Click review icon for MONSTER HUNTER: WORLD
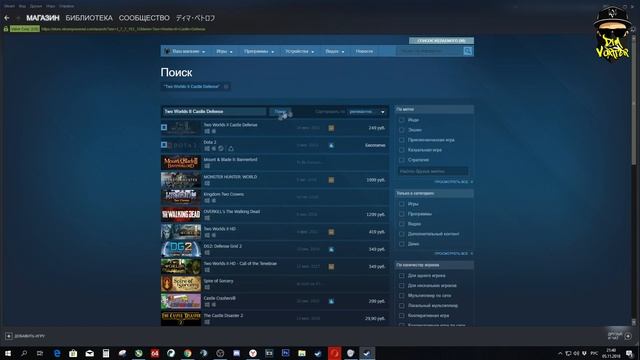 (x=331, y=180)
